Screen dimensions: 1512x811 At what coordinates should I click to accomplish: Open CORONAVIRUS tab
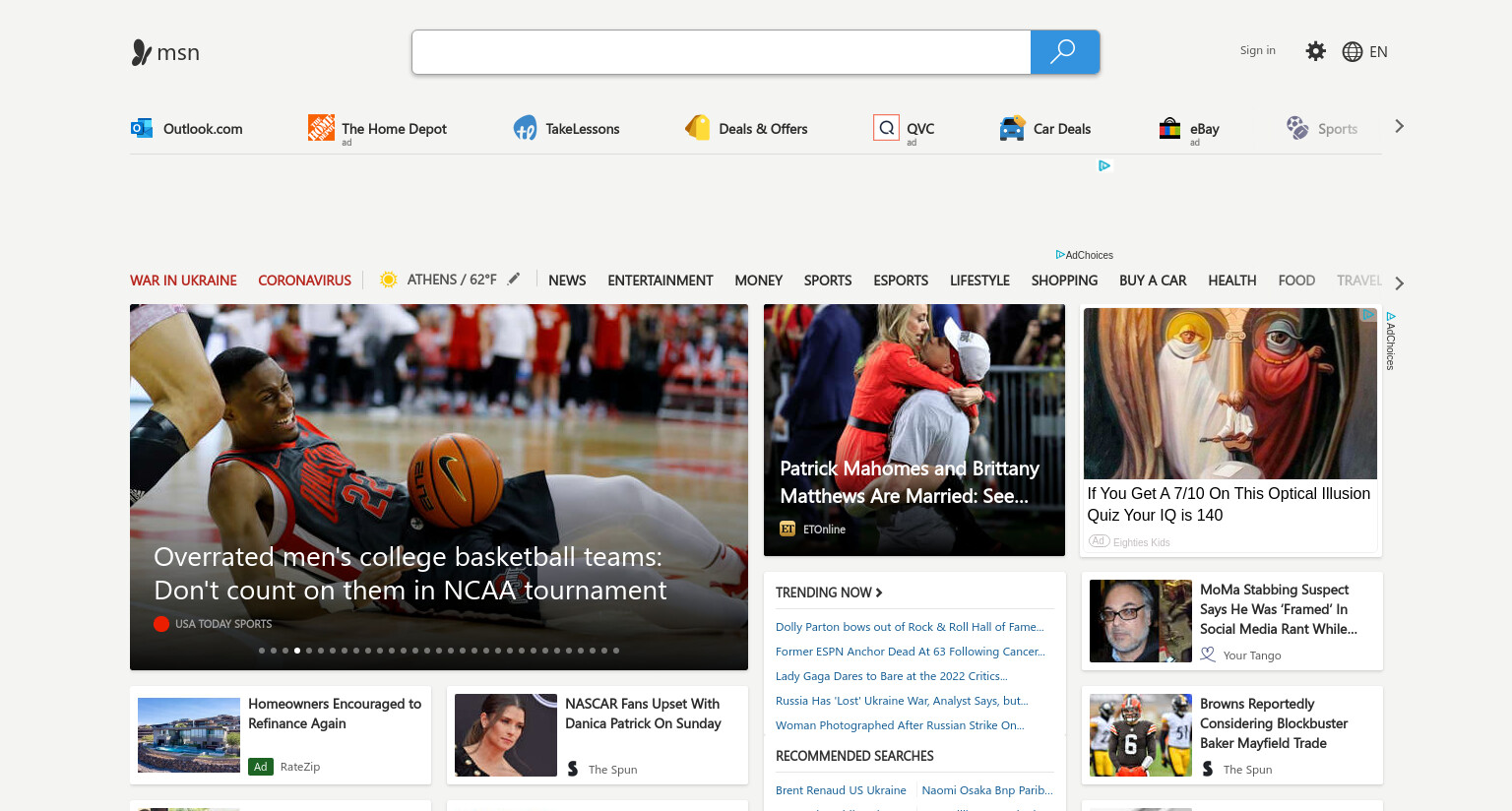pos(304,281)
